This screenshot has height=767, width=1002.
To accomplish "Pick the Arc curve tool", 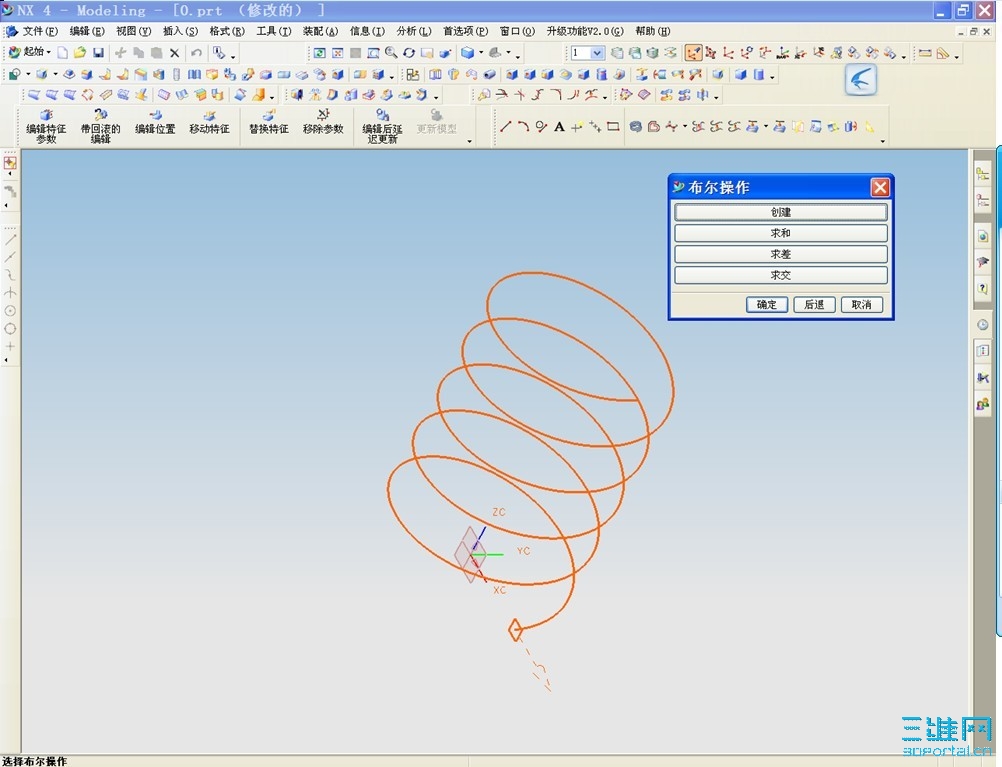I will (523, 127).
